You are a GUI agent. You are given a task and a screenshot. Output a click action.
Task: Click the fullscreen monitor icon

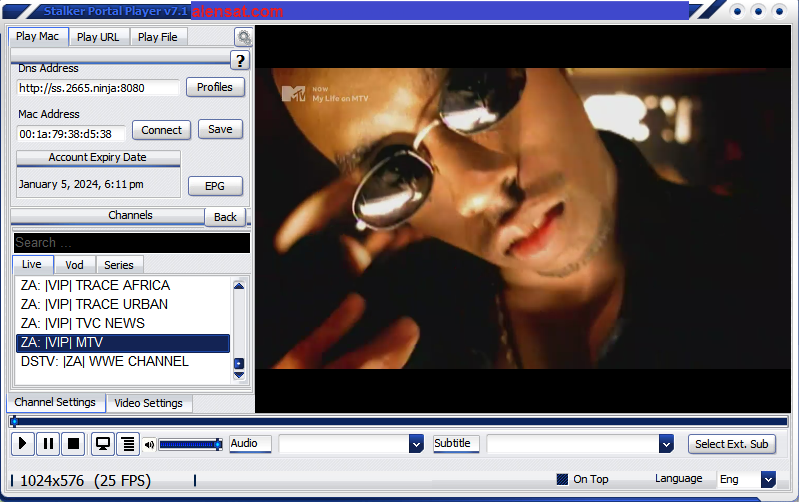[102, 443]
